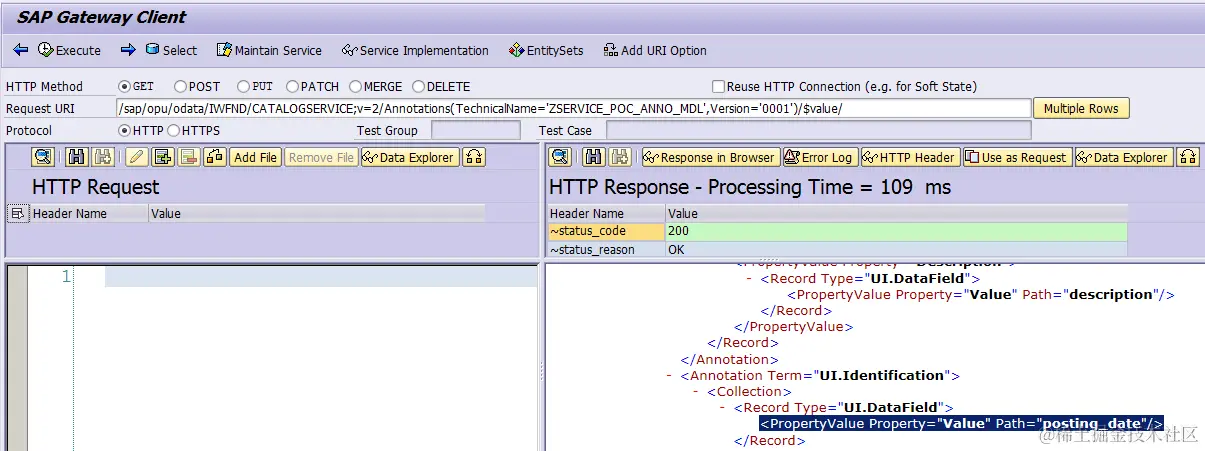Open the Error Log
Screen dimensions: 1205x451
pos(820,157)
